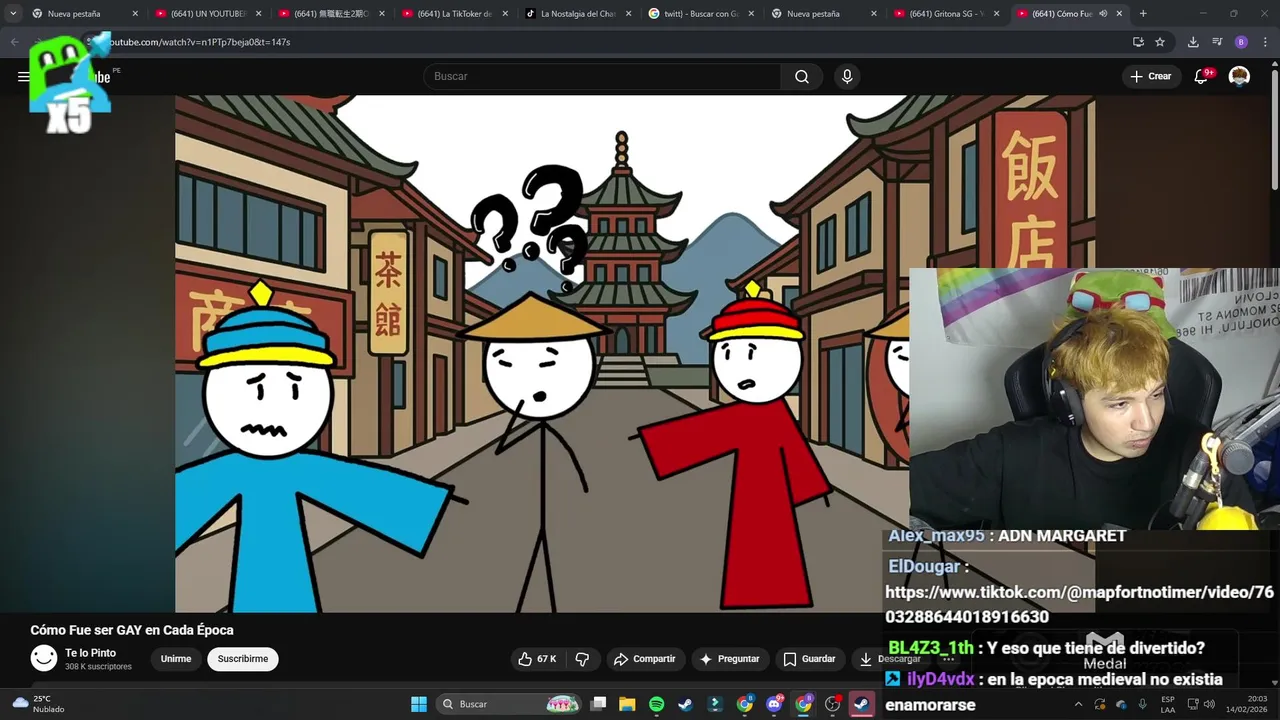Open Chrome media controls icon
The image size is (1280, 720).
click(1217, 42)
